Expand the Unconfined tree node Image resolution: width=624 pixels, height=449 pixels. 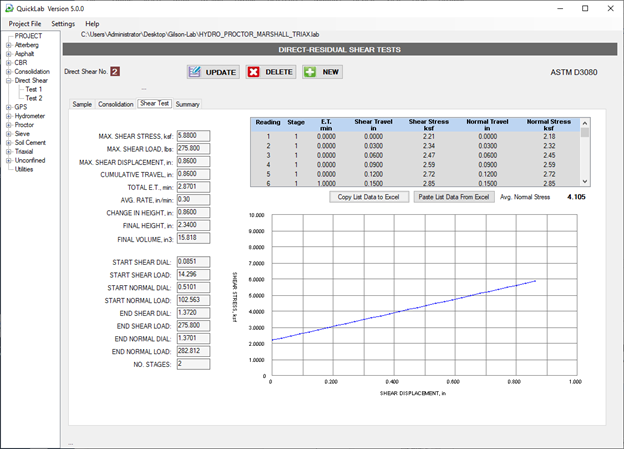click(8, 160)
